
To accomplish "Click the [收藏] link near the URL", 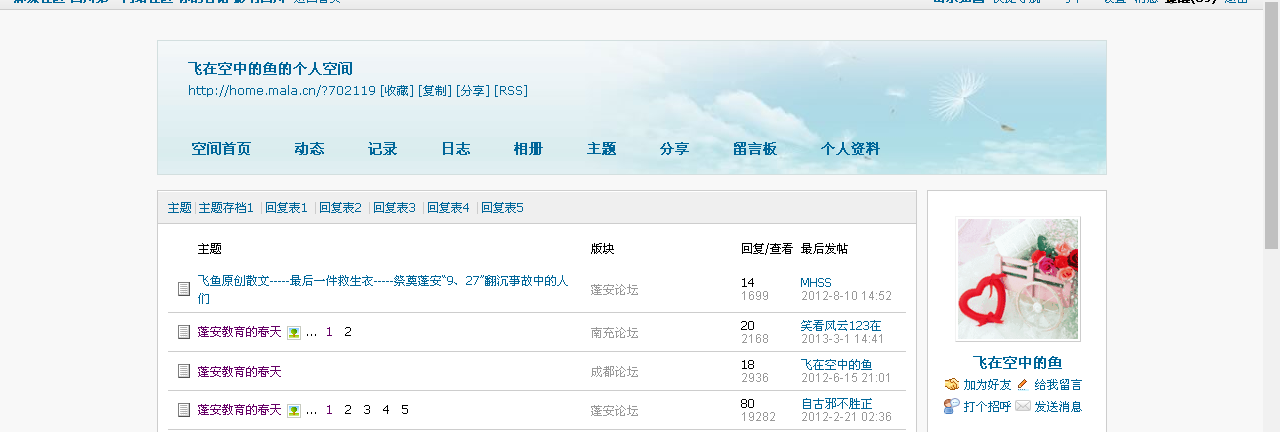I will (x=397, y=91).
